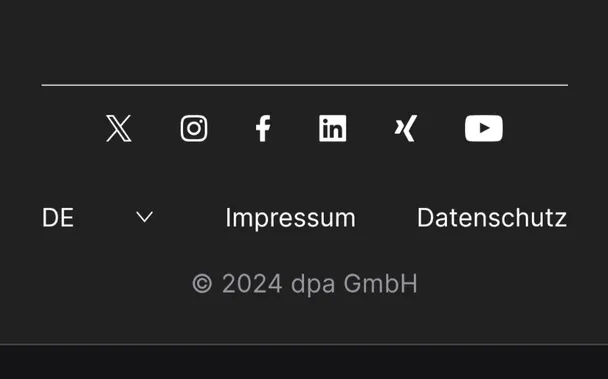The width and height of the screenshot is (608, 379).
Task: Click the horizontal divider line above social icons
Action: 305,85
